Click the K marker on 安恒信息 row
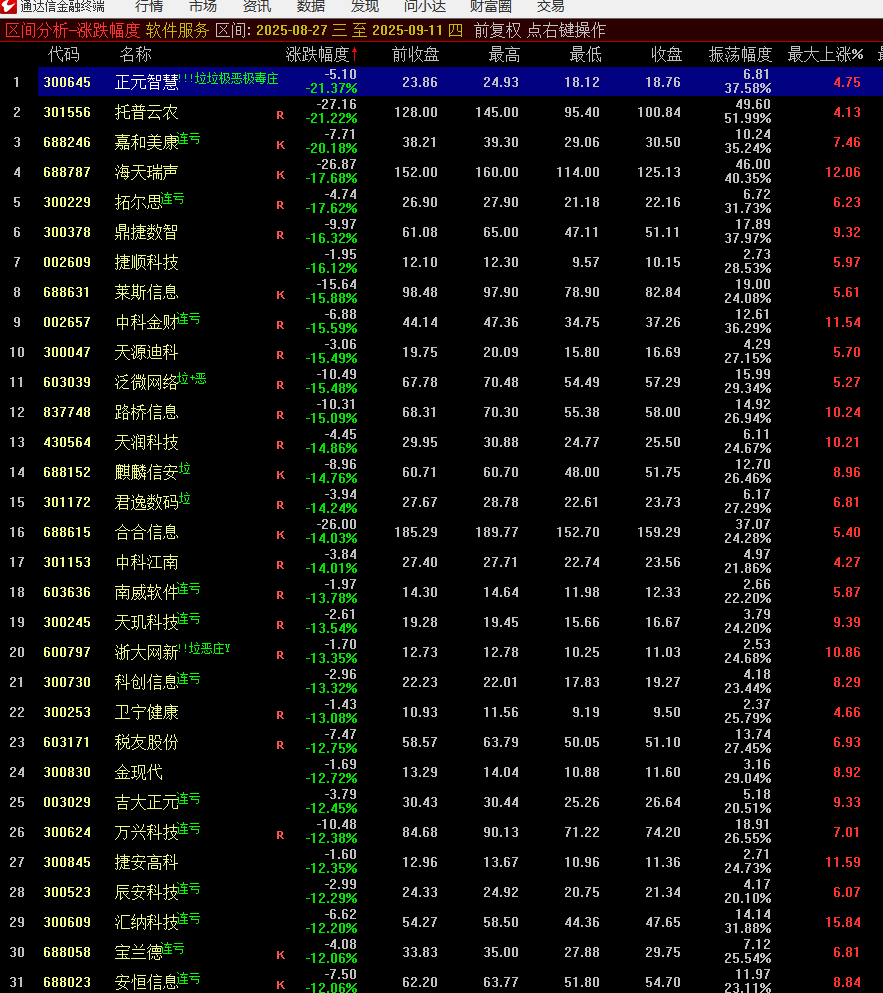The image size is (883, 993). pos(280,985)
